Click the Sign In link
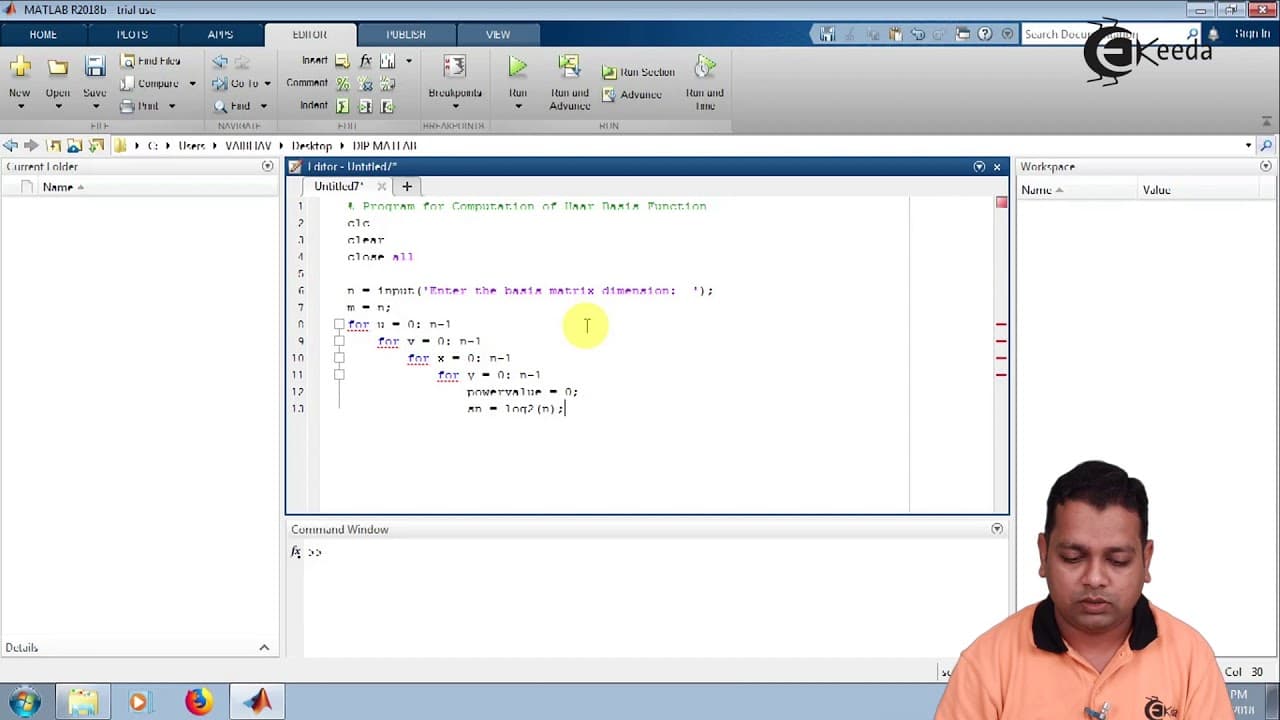The height and width of the screenshot is (720, 1280). click(1252, 34)
